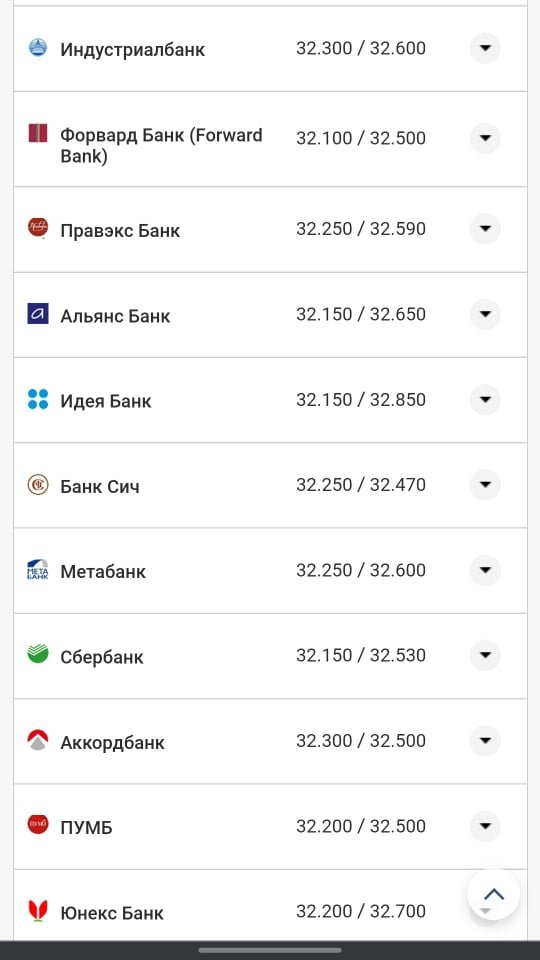The width and height of the screenshot is (540, 960).
Task: Click the Идея Банк four-dots logo
Action: tap(38, 399)
